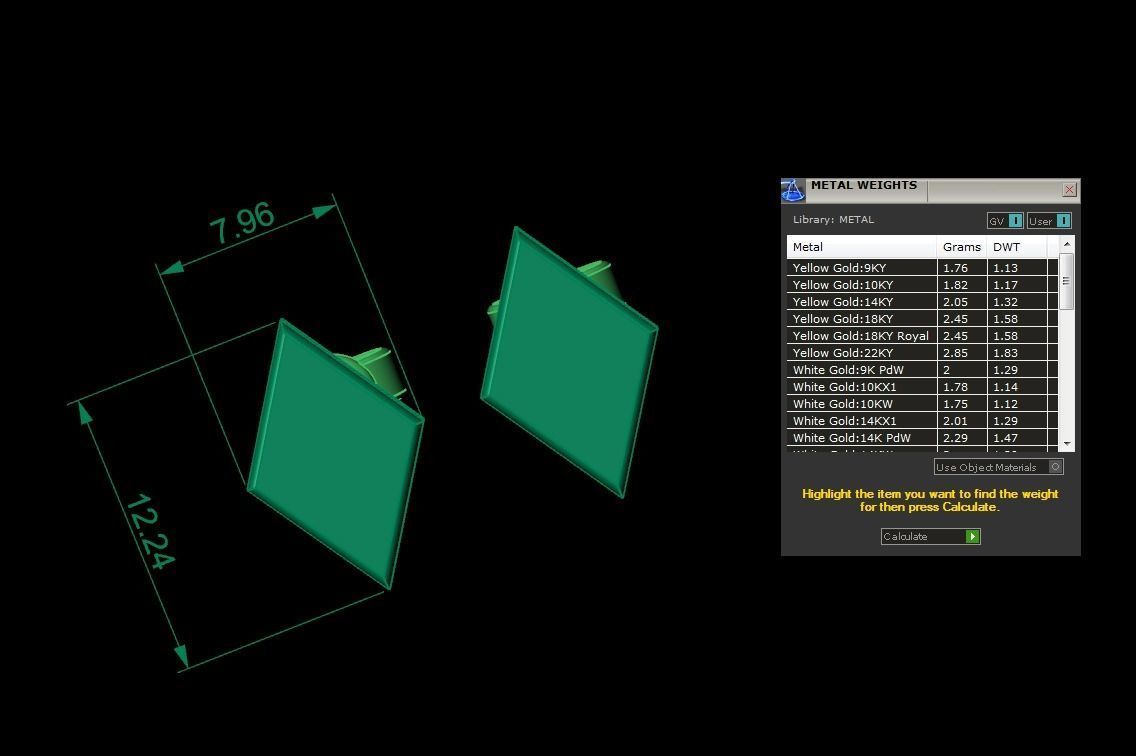Select the White Gold:14KX1 row

point(922,421)
